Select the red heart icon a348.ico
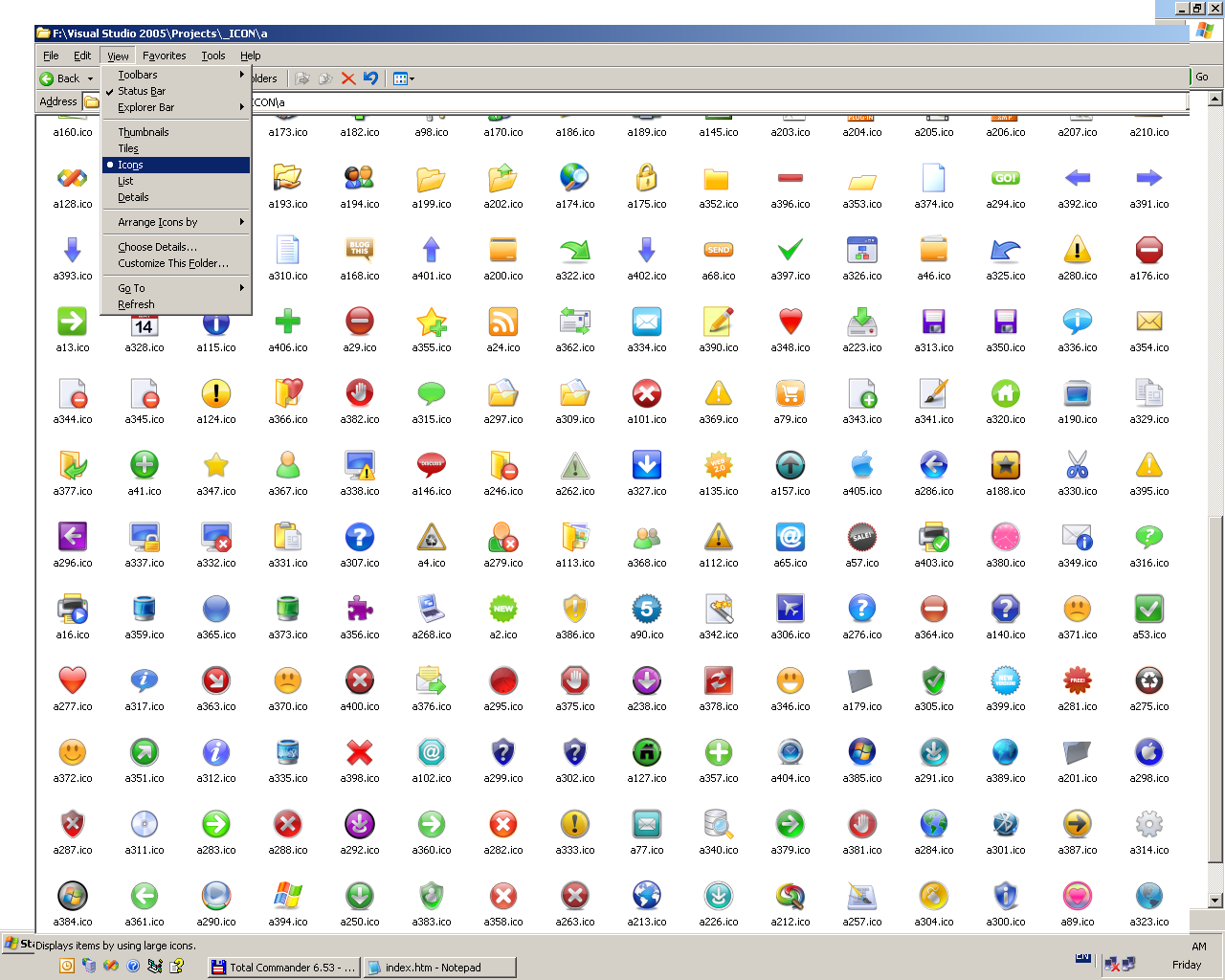This screenshot has height=980, width=1225. click(791, 321)
